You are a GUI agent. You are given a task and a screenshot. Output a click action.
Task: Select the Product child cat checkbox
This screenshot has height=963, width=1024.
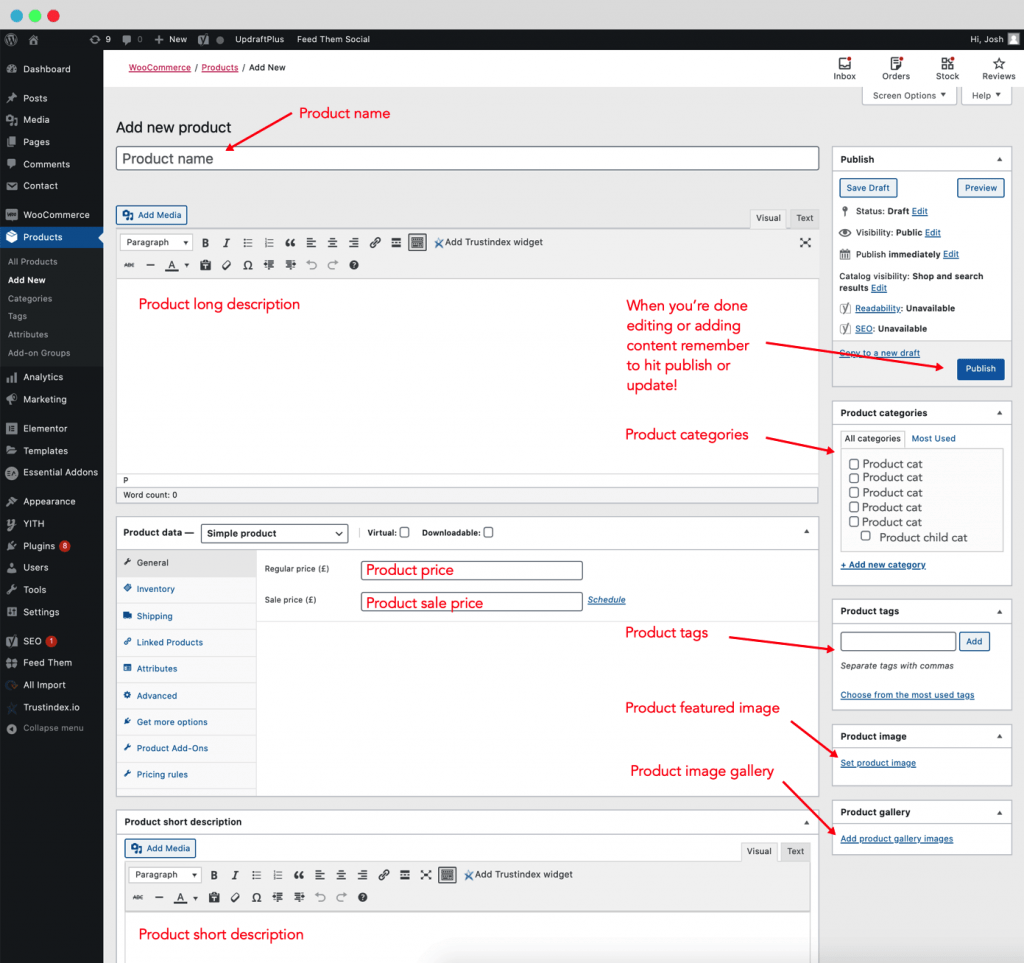pyautogui.click(x=866, y=535)
